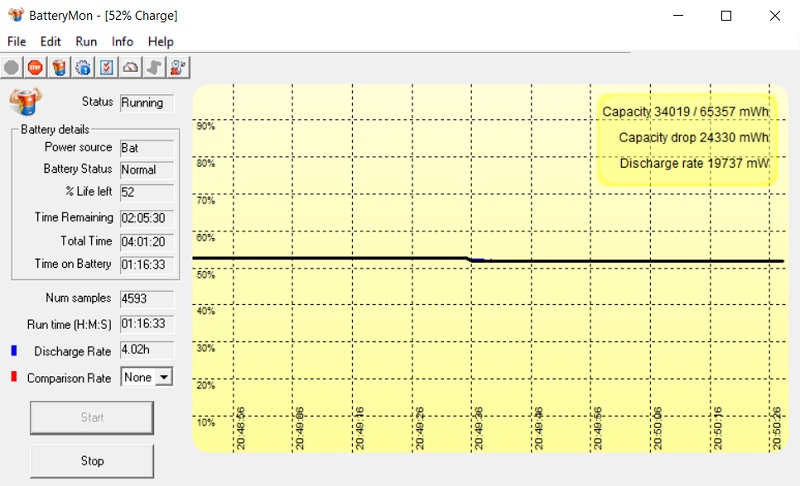Click the disabled Start button
This screenshot has width=800, height=486.
tap(92, 418)
